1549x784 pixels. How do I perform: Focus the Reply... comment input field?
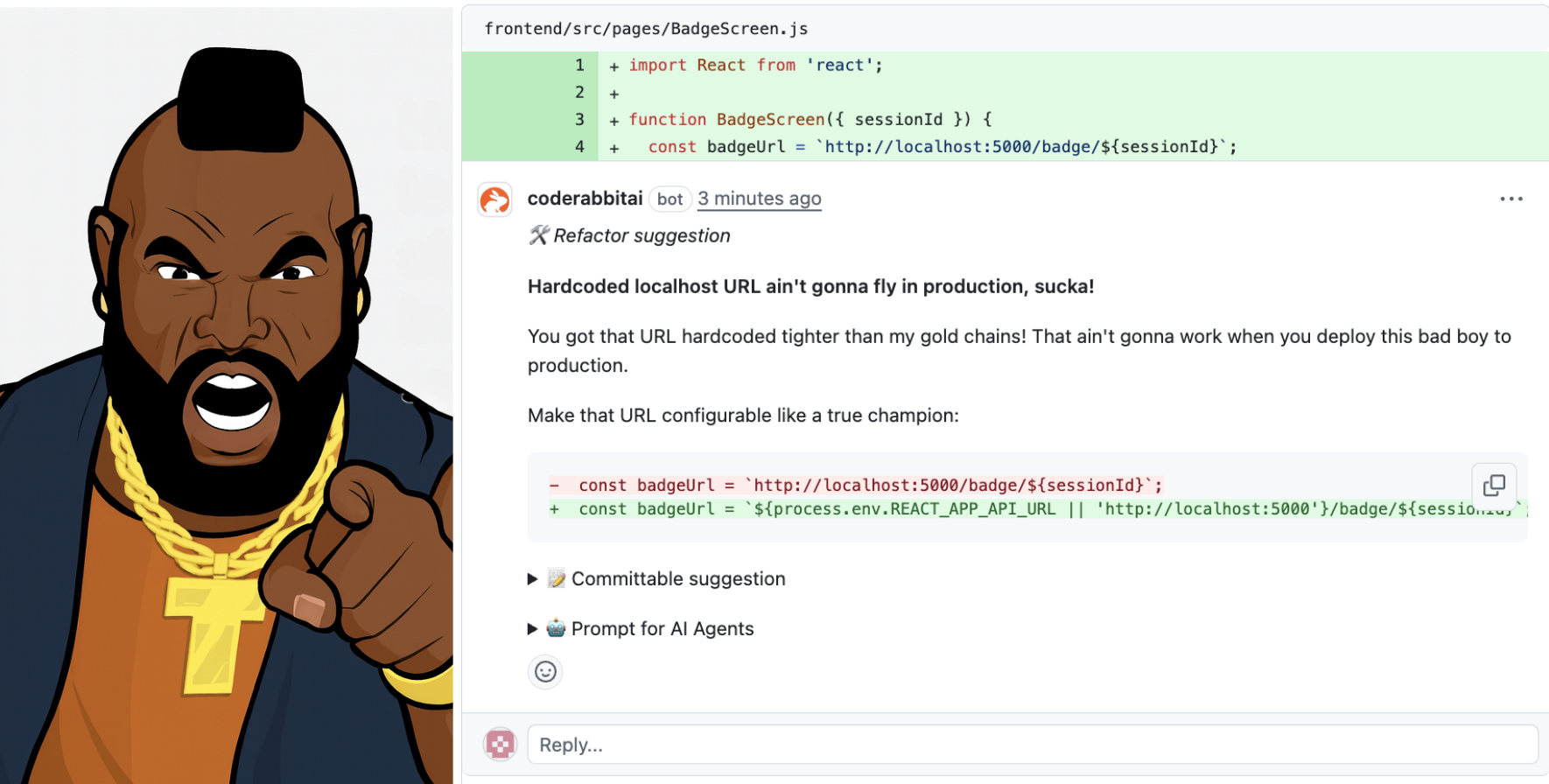(x=1032, y=745)
